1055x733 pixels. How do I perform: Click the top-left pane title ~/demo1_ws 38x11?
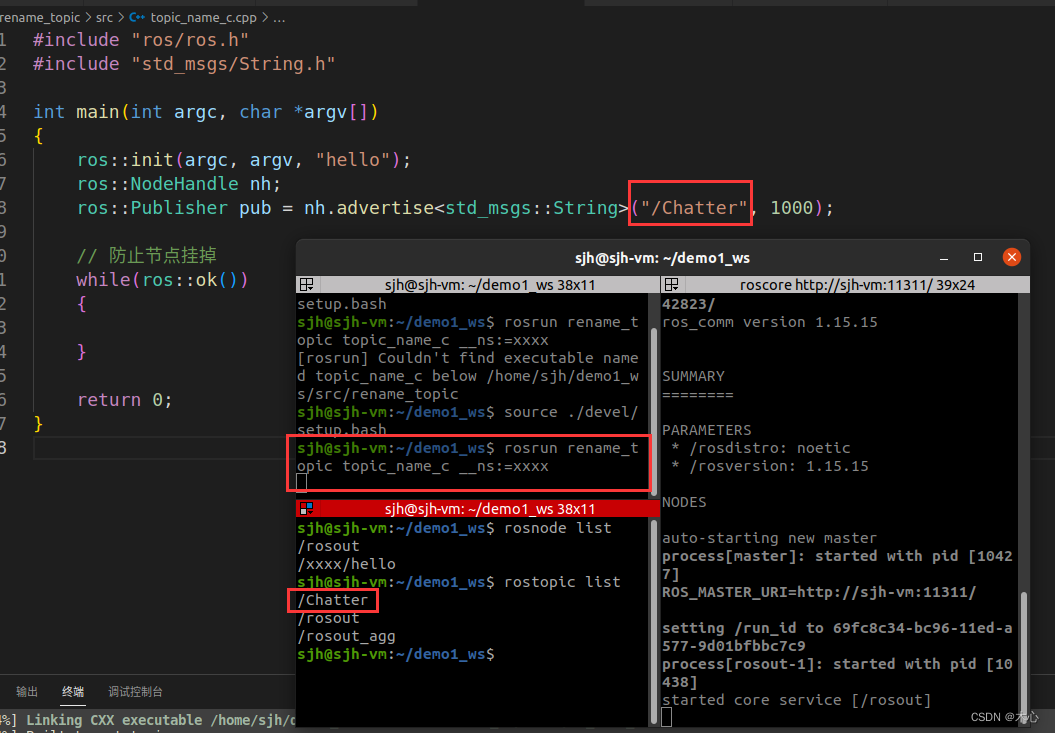coord(490,285)
